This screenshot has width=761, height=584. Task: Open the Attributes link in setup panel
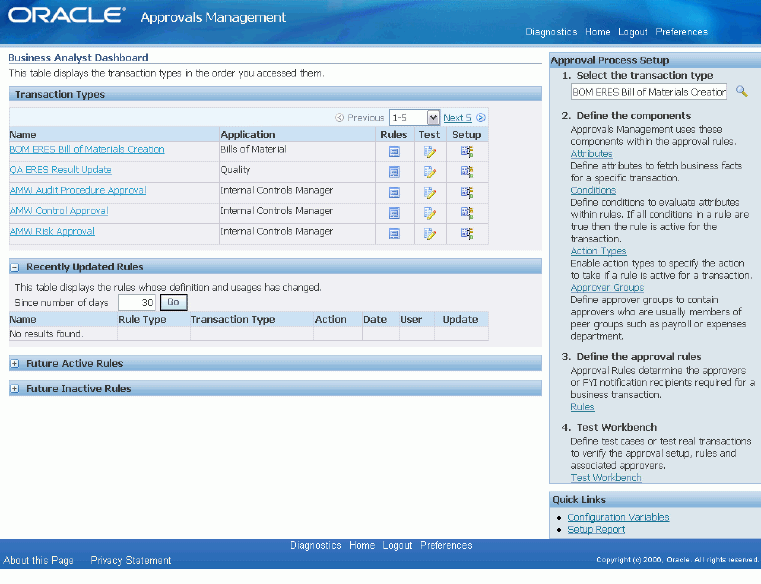591,154
